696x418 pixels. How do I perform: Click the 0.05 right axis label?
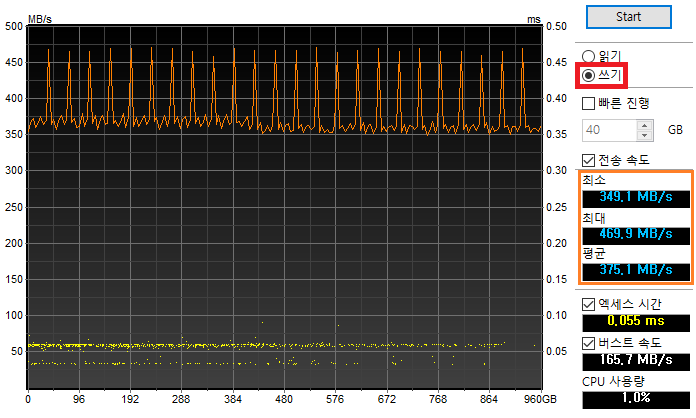pos(557,351)
